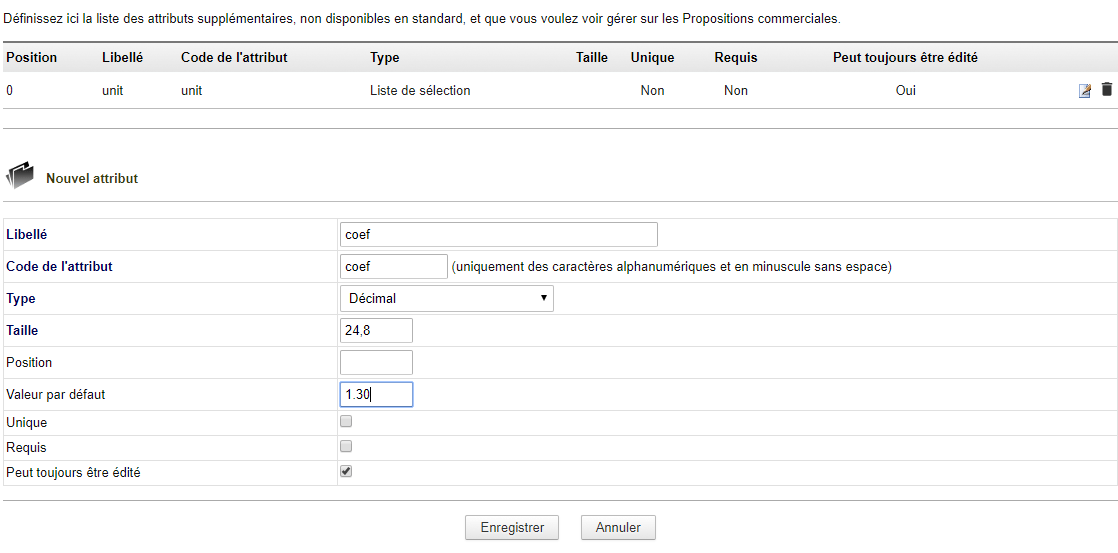Click the 'Oui' cell in unit row

[906, 91]
